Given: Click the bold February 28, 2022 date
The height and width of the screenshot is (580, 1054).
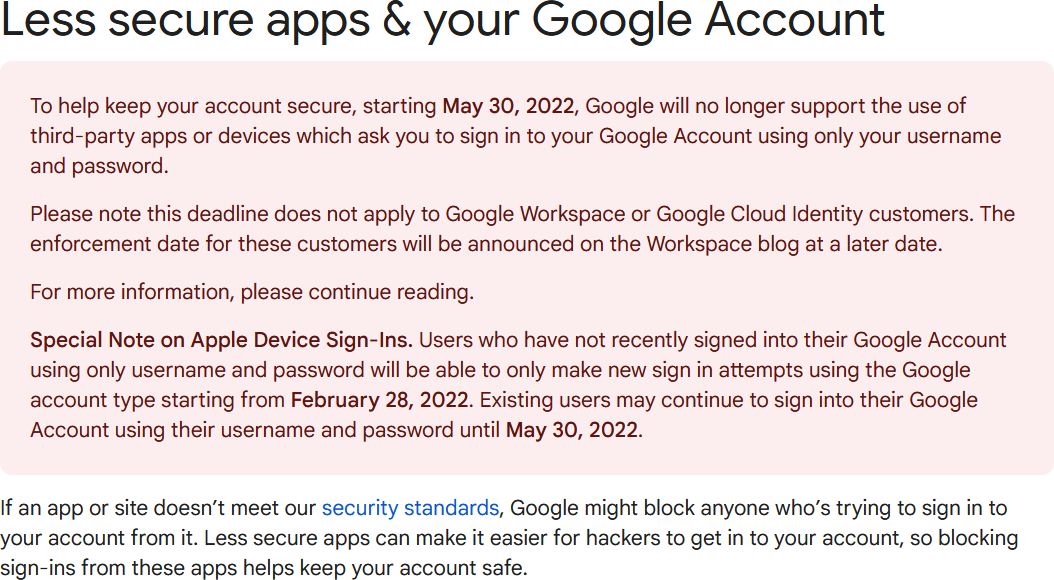Looking at the screenshot, I should pos(379,400).
